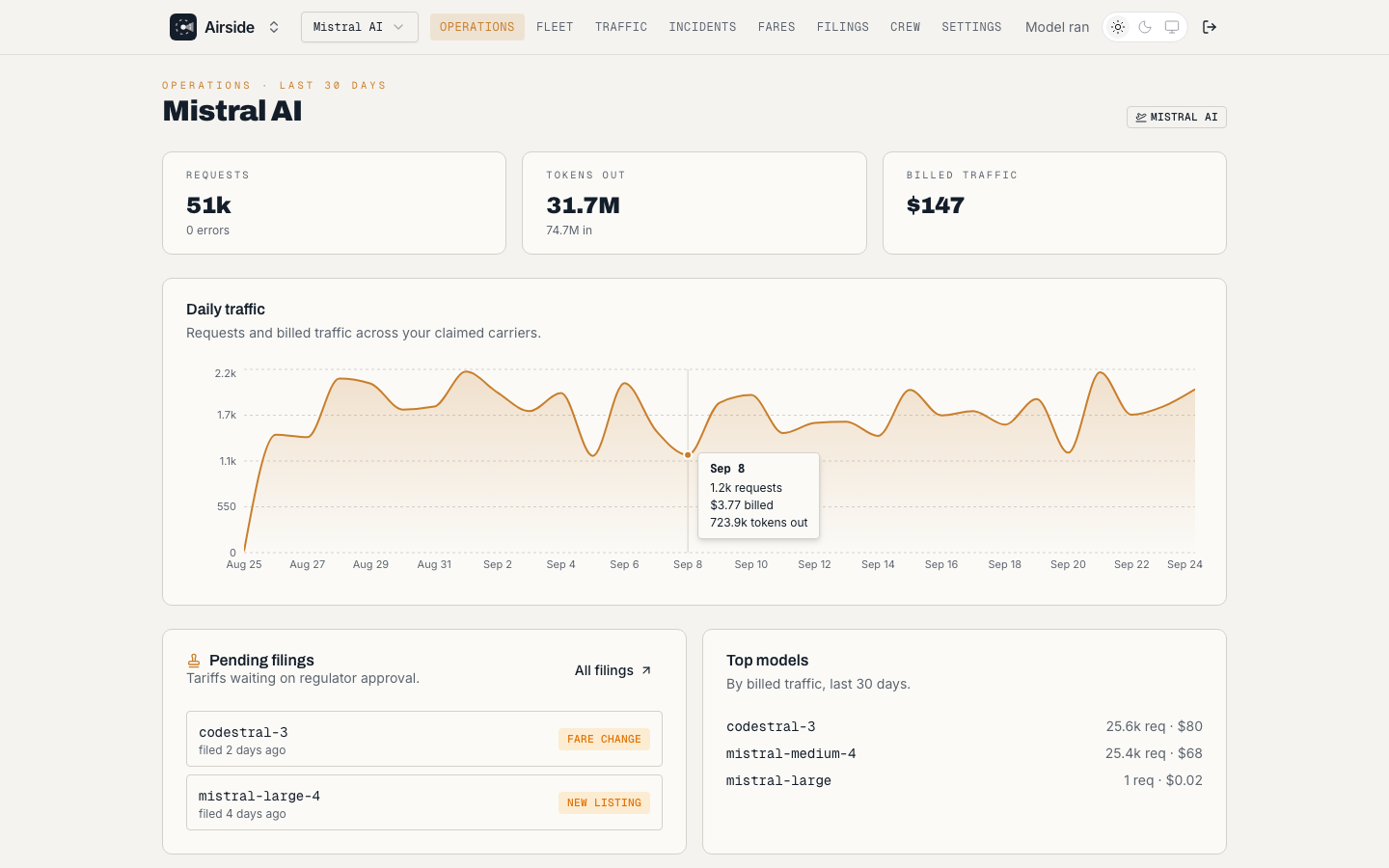Click the Sep 24 x-axis label
The image size is (1389, 868).
tap(1185, 564)
